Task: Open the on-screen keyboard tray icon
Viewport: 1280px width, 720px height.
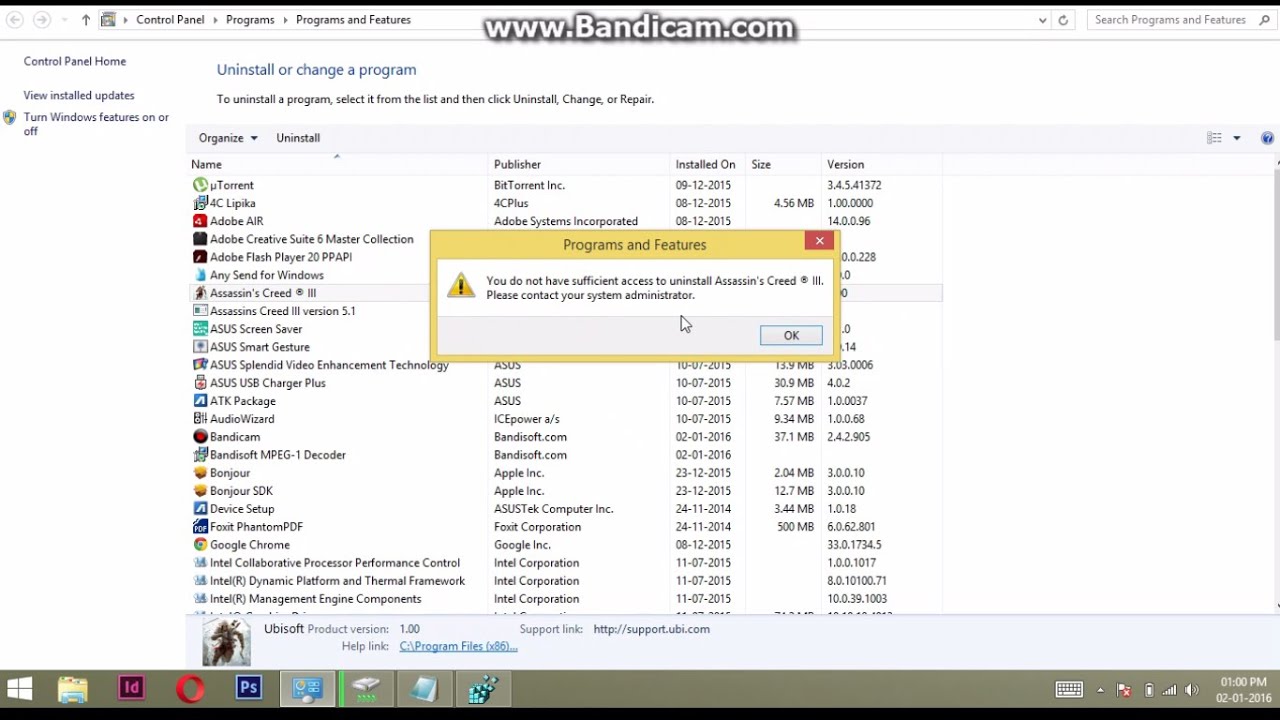Action: [x=1069, y=689]
